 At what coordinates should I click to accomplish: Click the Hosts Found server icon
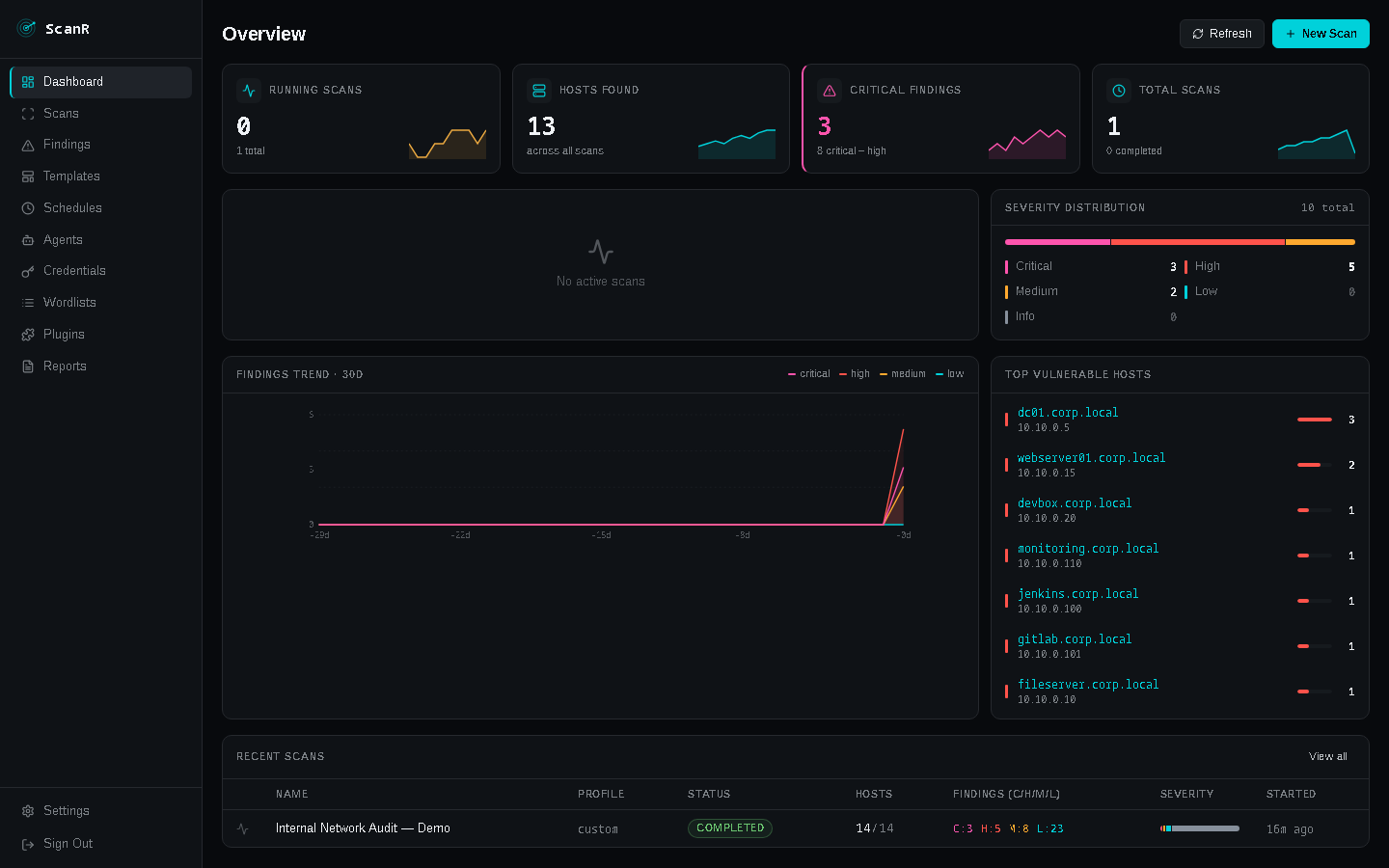[x=539, y=90]
